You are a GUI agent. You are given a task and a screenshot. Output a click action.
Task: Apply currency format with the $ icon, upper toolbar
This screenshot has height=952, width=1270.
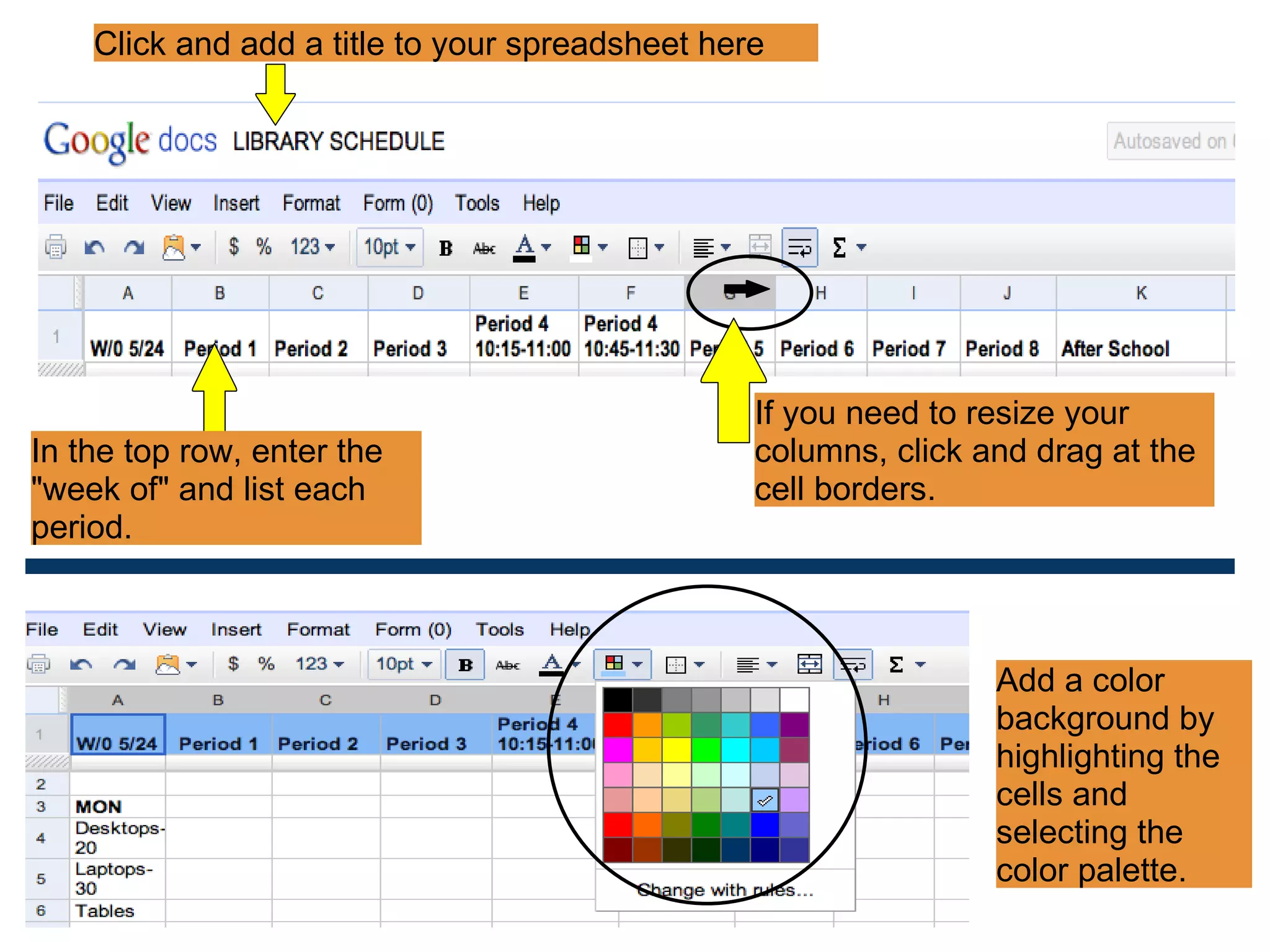coord(234,247)
